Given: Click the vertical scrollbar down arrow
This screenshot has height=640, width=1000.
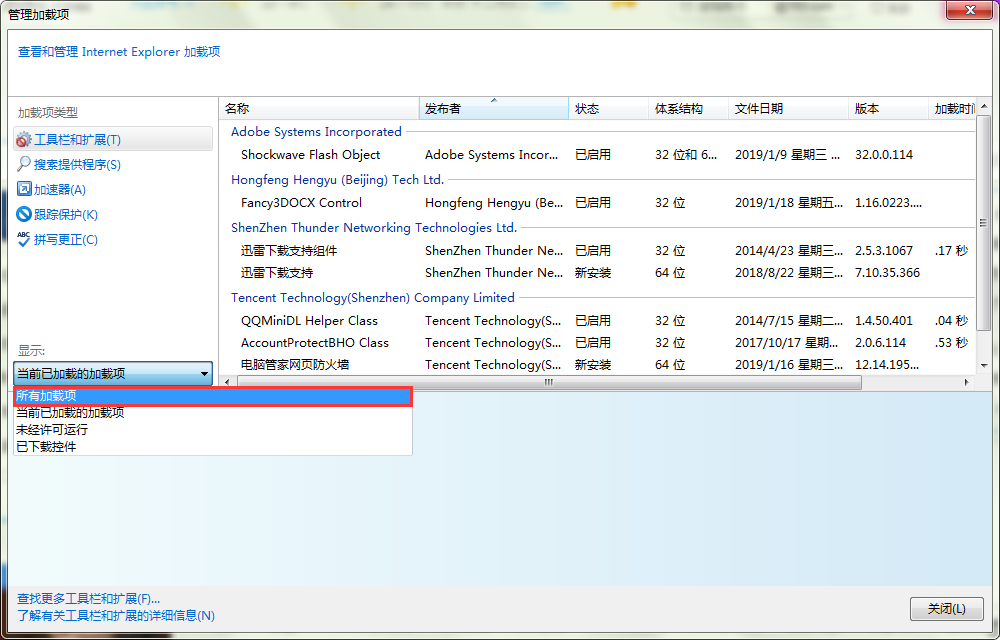Looking at the screenshot, I should click(x=983, y=365).
